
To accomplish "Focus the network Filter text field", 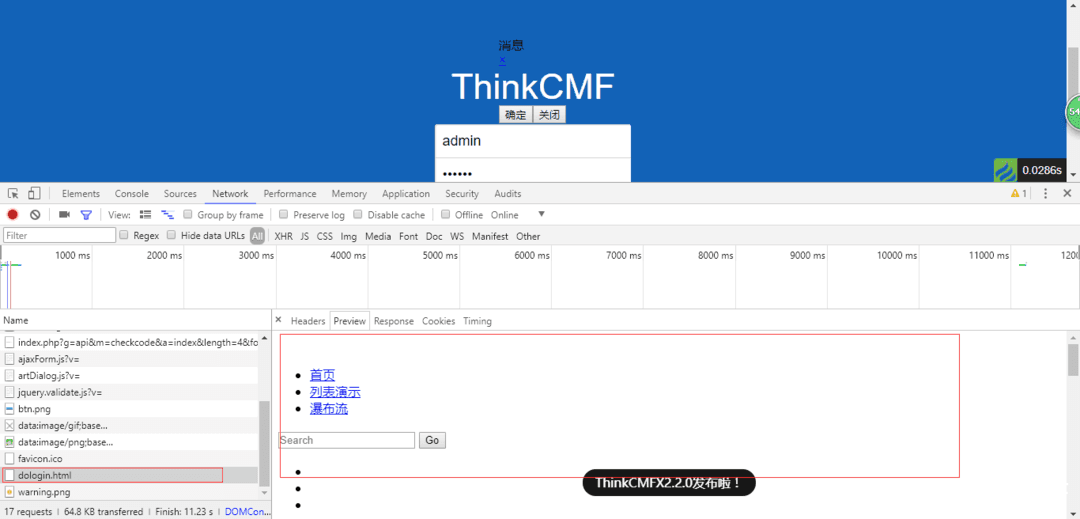I will [x=59, y=235].
